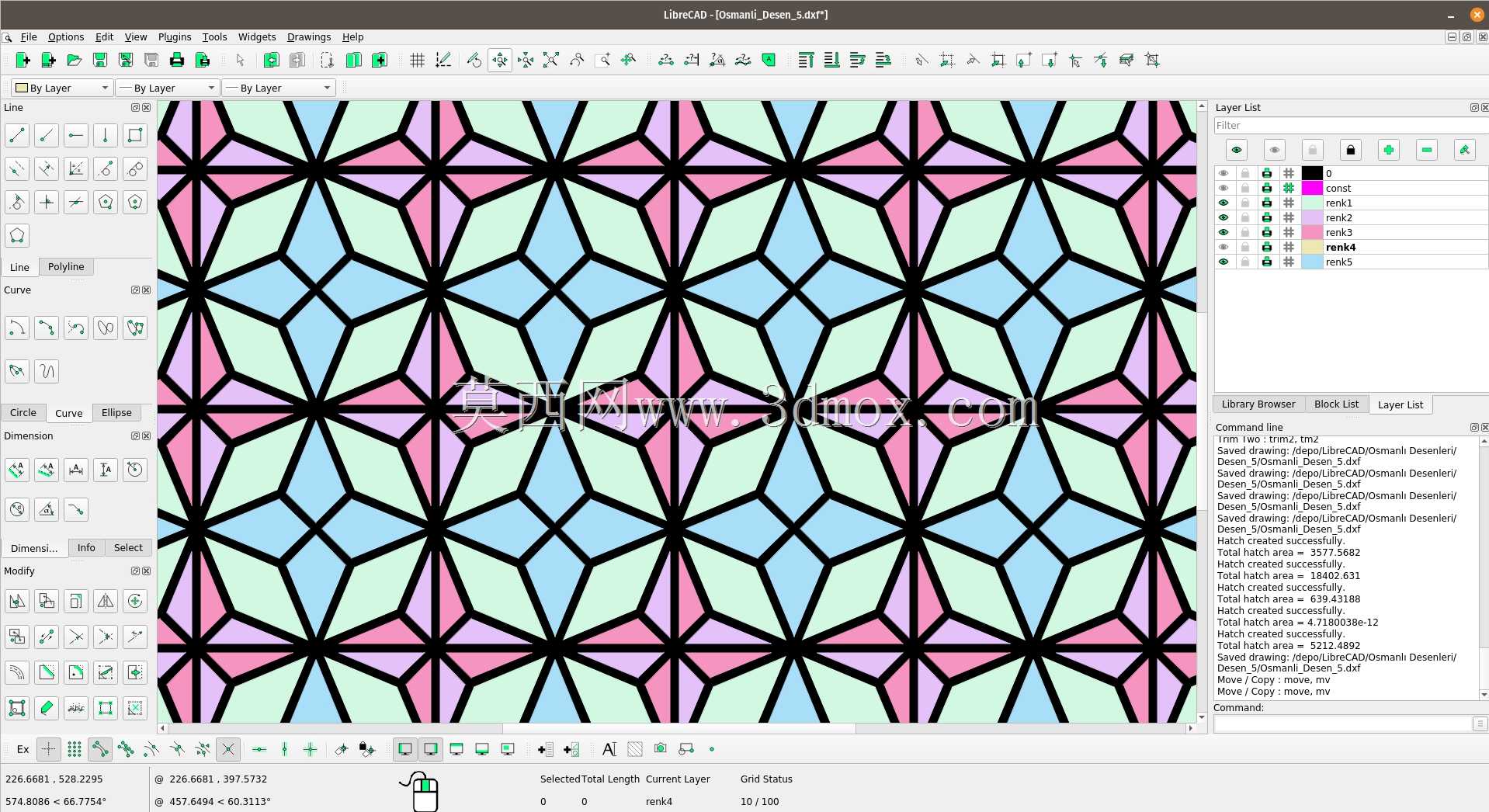Select the 2 Points line tool
Image resolution: width=1489 pixels, height=812 pixels.
click(x=17, y=135)
